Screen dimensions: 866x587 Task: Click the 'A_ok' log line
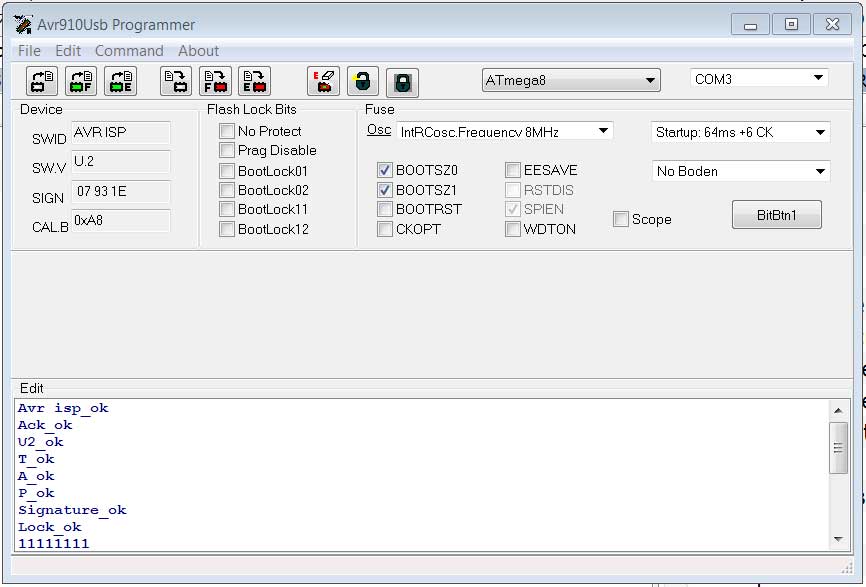click(36, 477)
